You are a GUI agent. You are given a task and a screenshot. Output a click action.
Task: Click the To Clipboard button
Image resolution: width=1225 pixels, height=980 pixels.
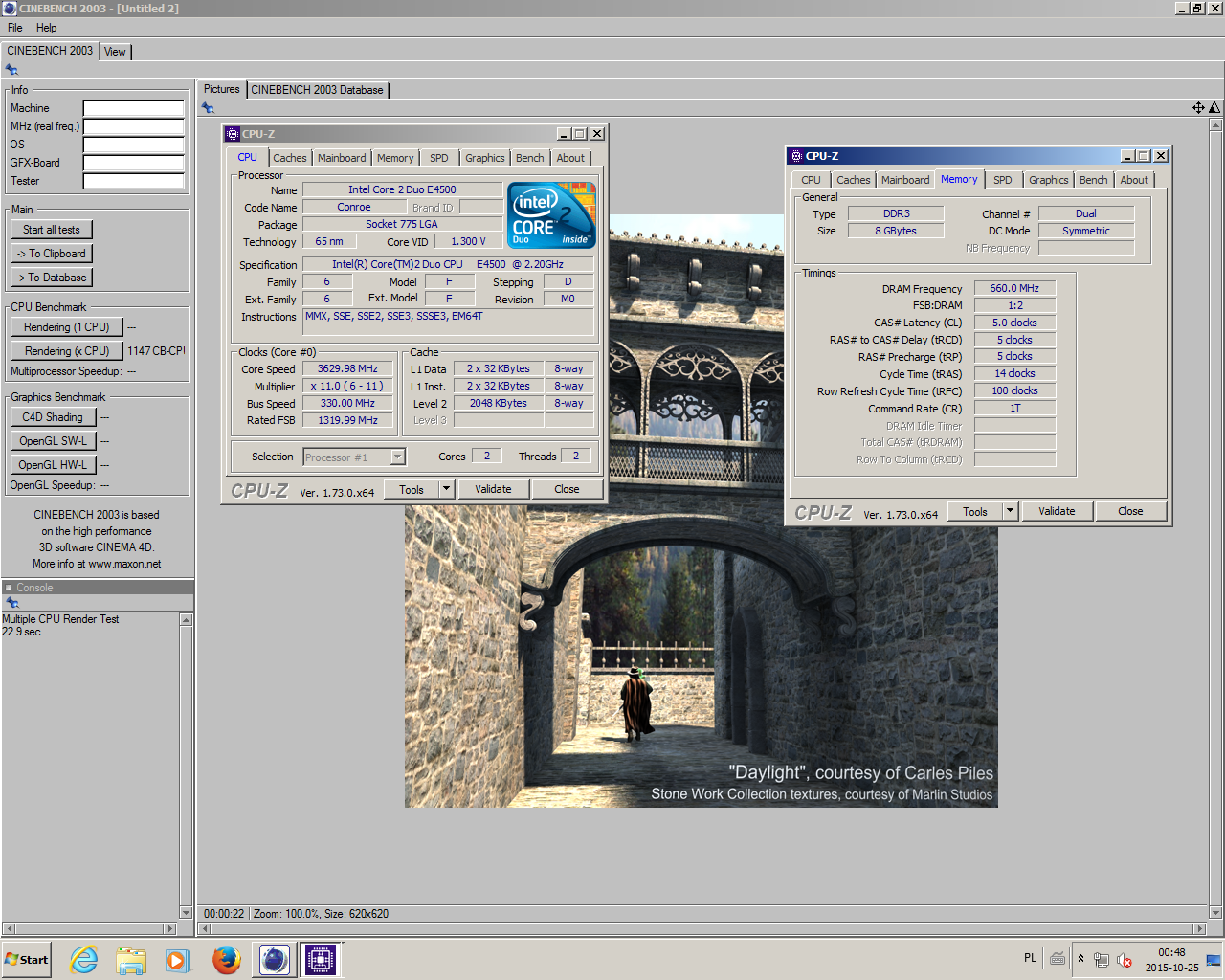(x=52, y=254)
